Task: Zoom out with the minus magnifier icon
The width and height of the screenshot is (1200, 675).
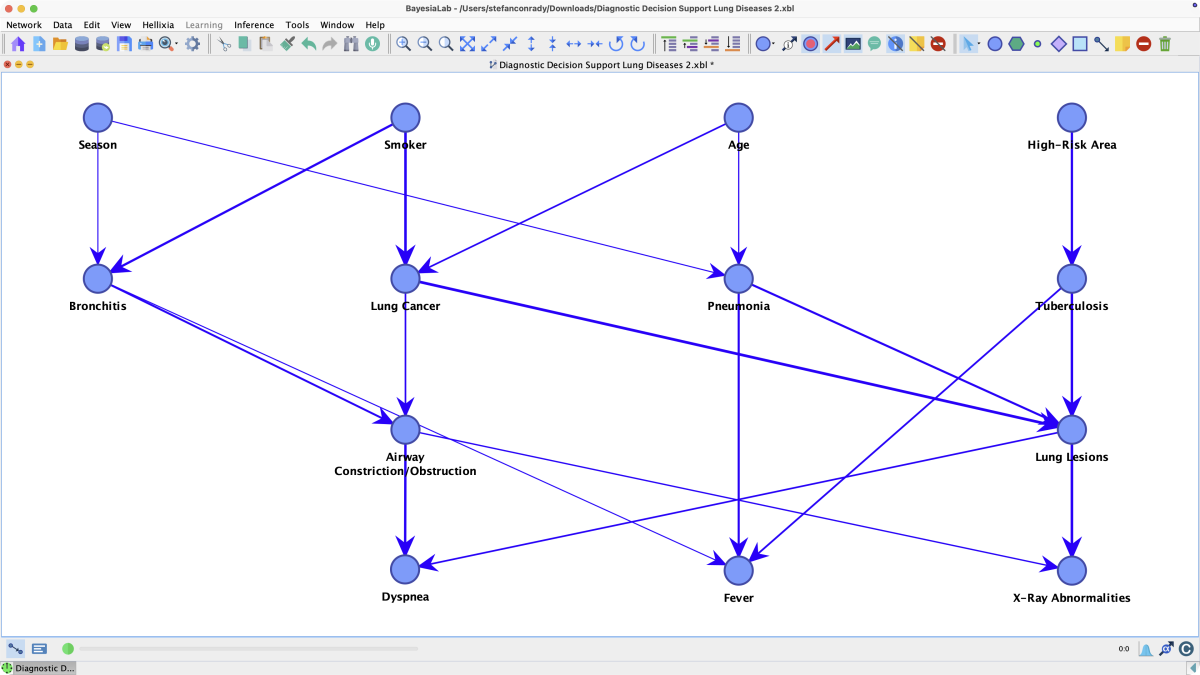Action: [x=424, y=44]
